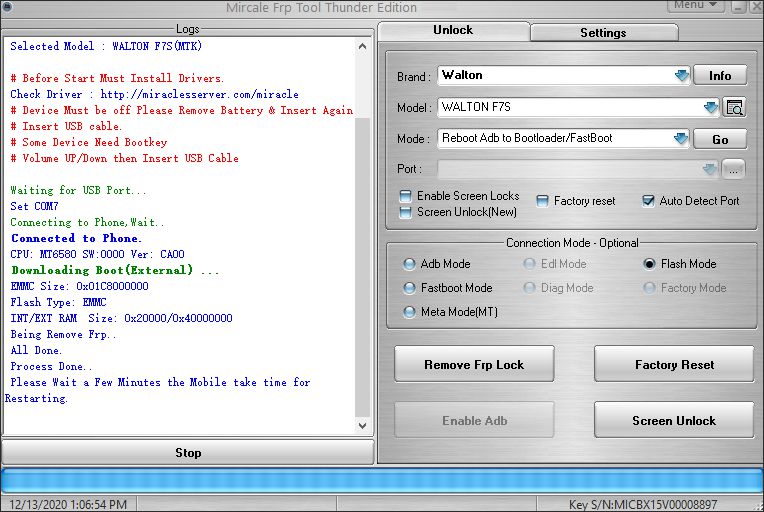Open the Port dropdown arrow
Viewport: 764px width, 512px height.
coord(710,170)
